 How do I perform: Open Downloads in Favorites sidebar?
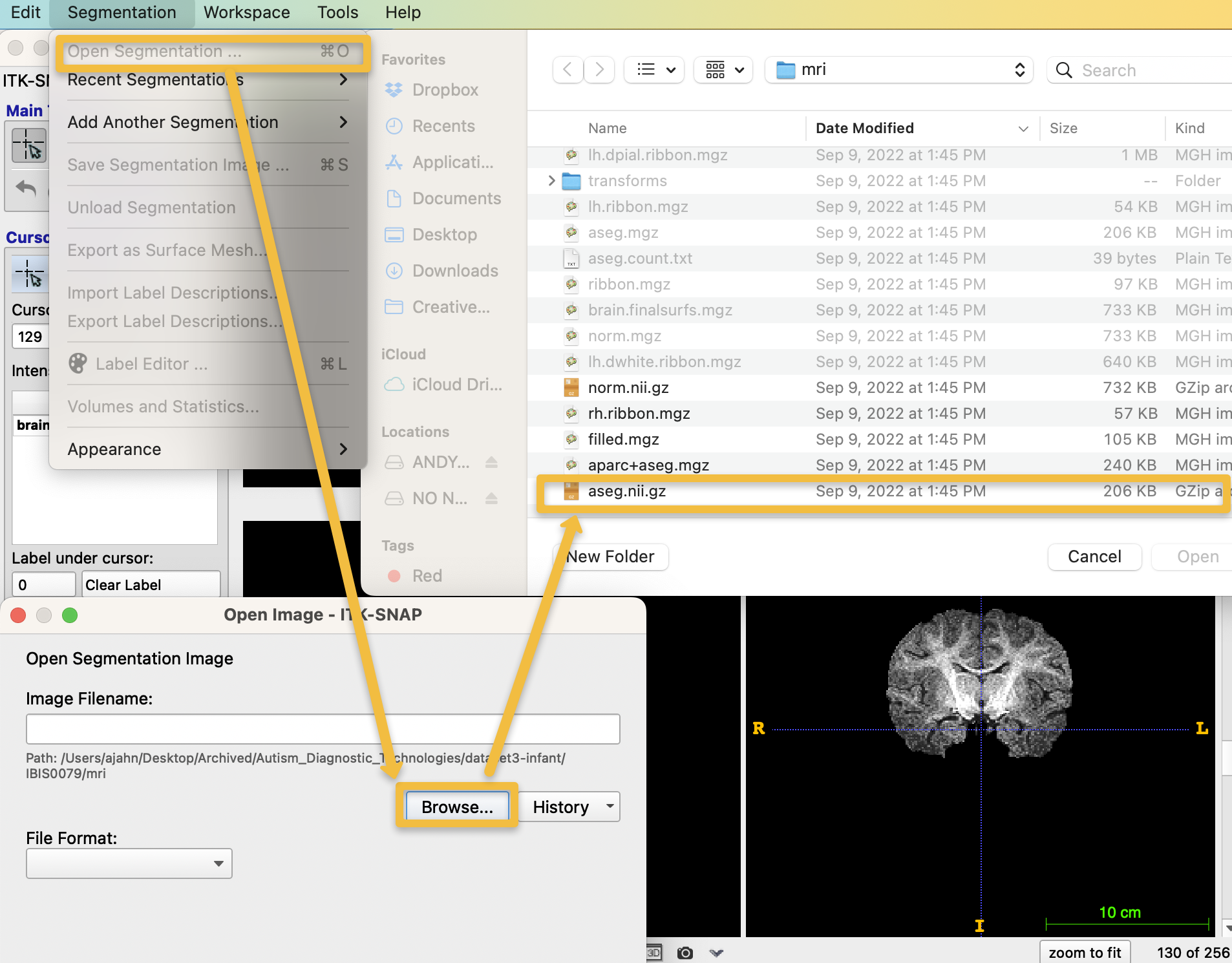click(441, 271)
